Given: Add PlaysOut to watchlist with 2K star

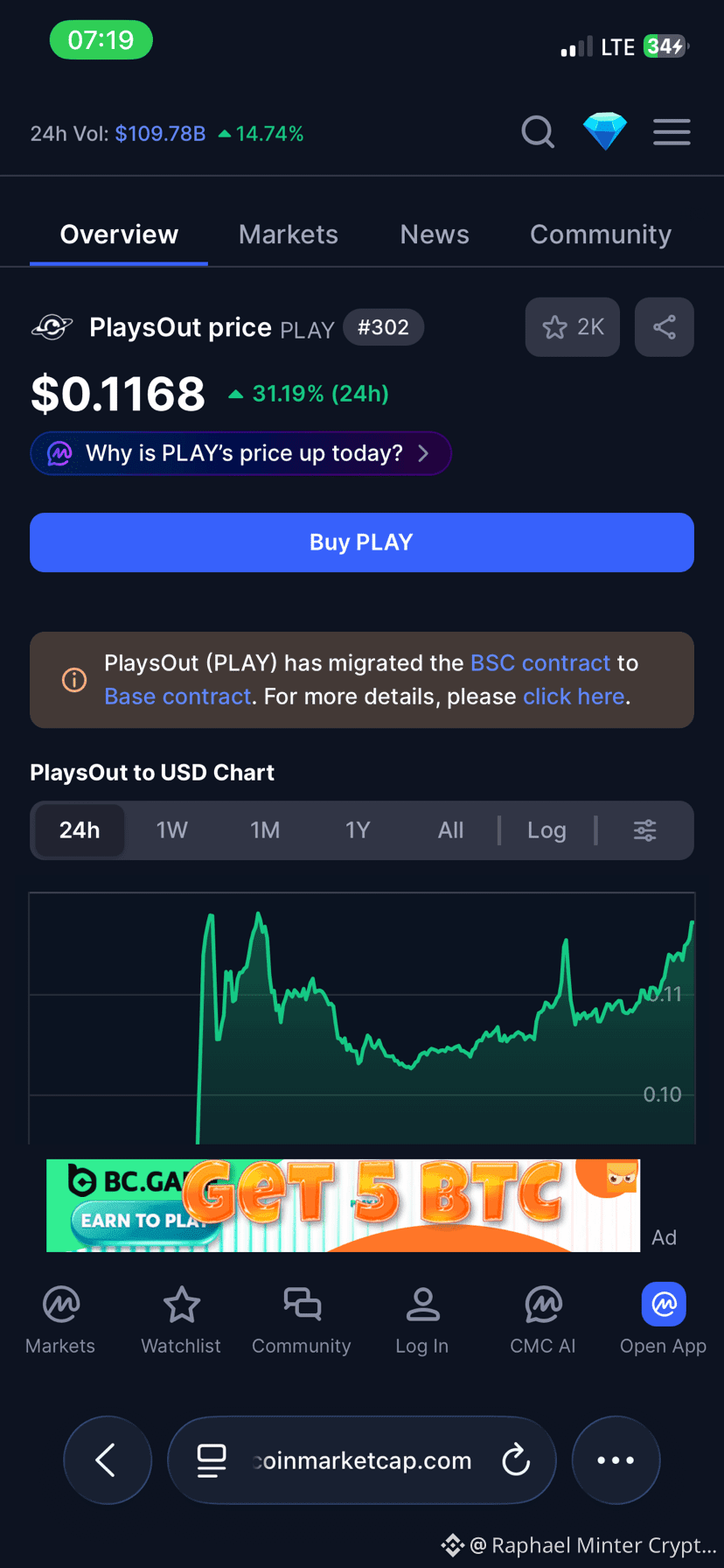Looking at the screenshot, I should (573, 327).
